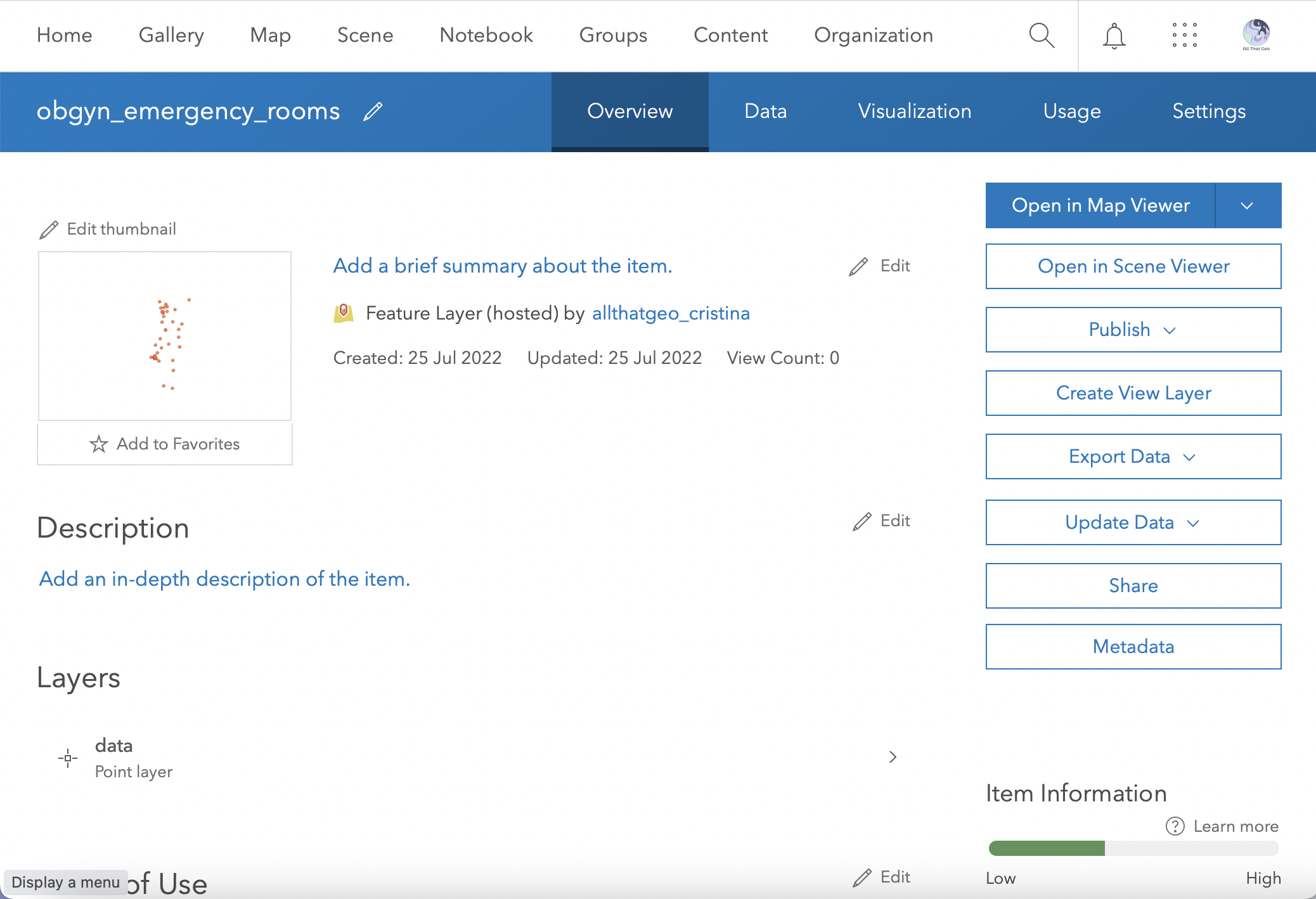Expand the data point layer chevron
This screenshot has height=899, width=1316.
893,757
